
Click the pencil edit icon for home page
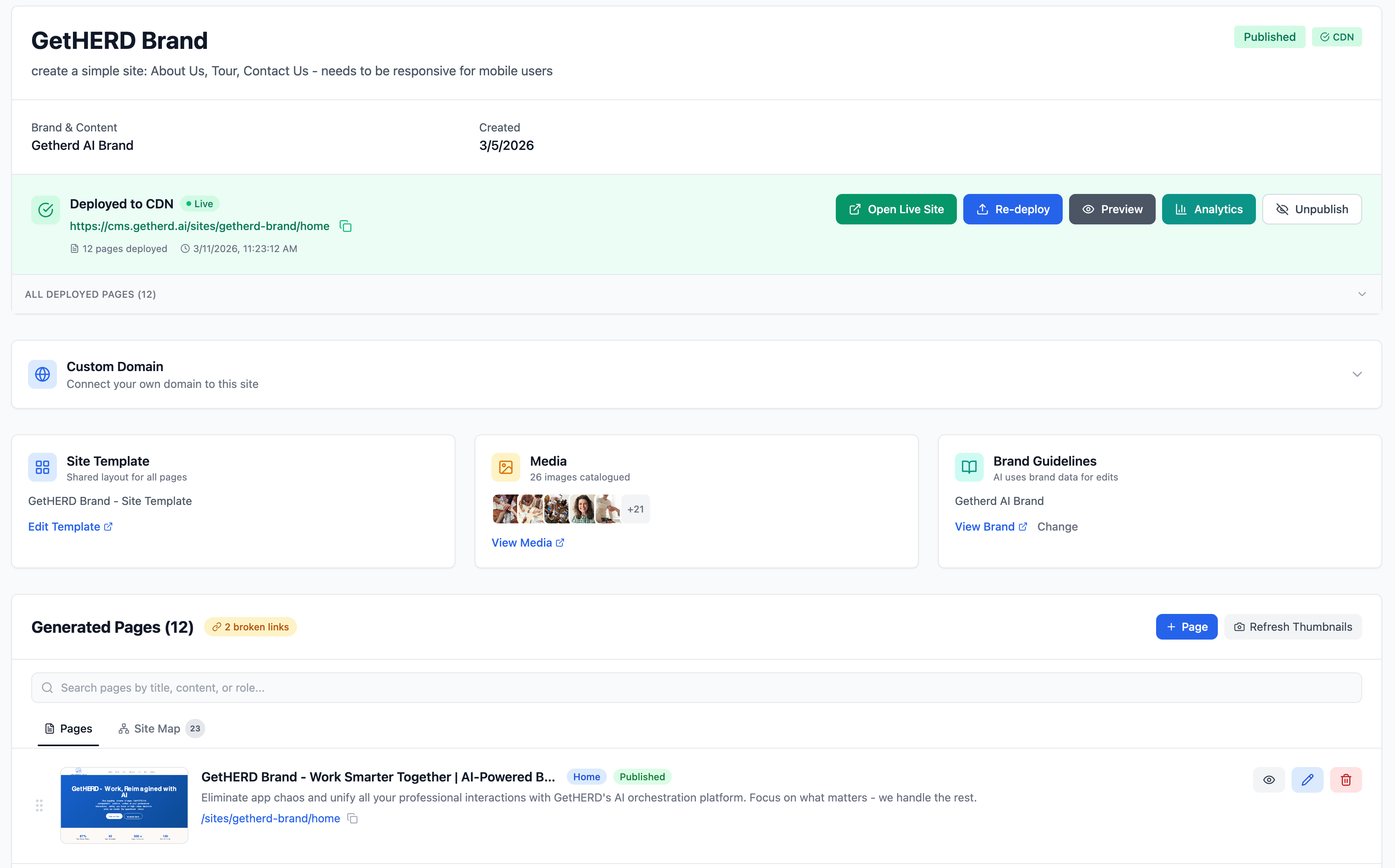(1307, 779)
